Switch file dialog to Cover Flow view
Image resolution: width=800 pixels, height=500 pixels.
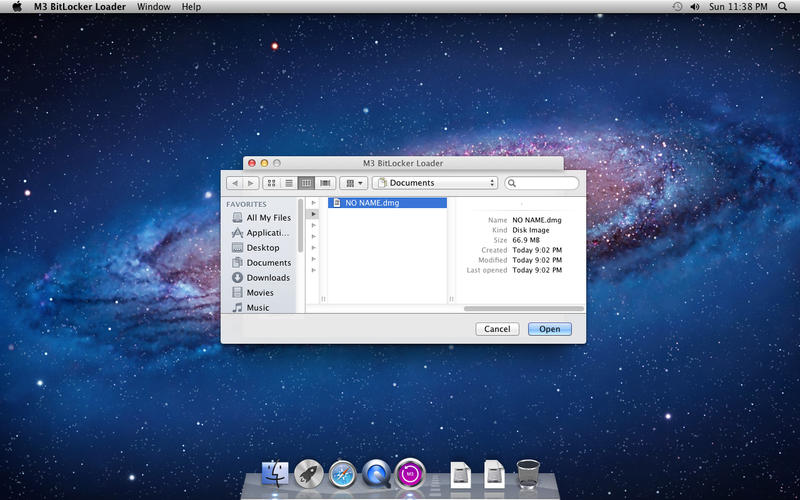coord(325,183)
